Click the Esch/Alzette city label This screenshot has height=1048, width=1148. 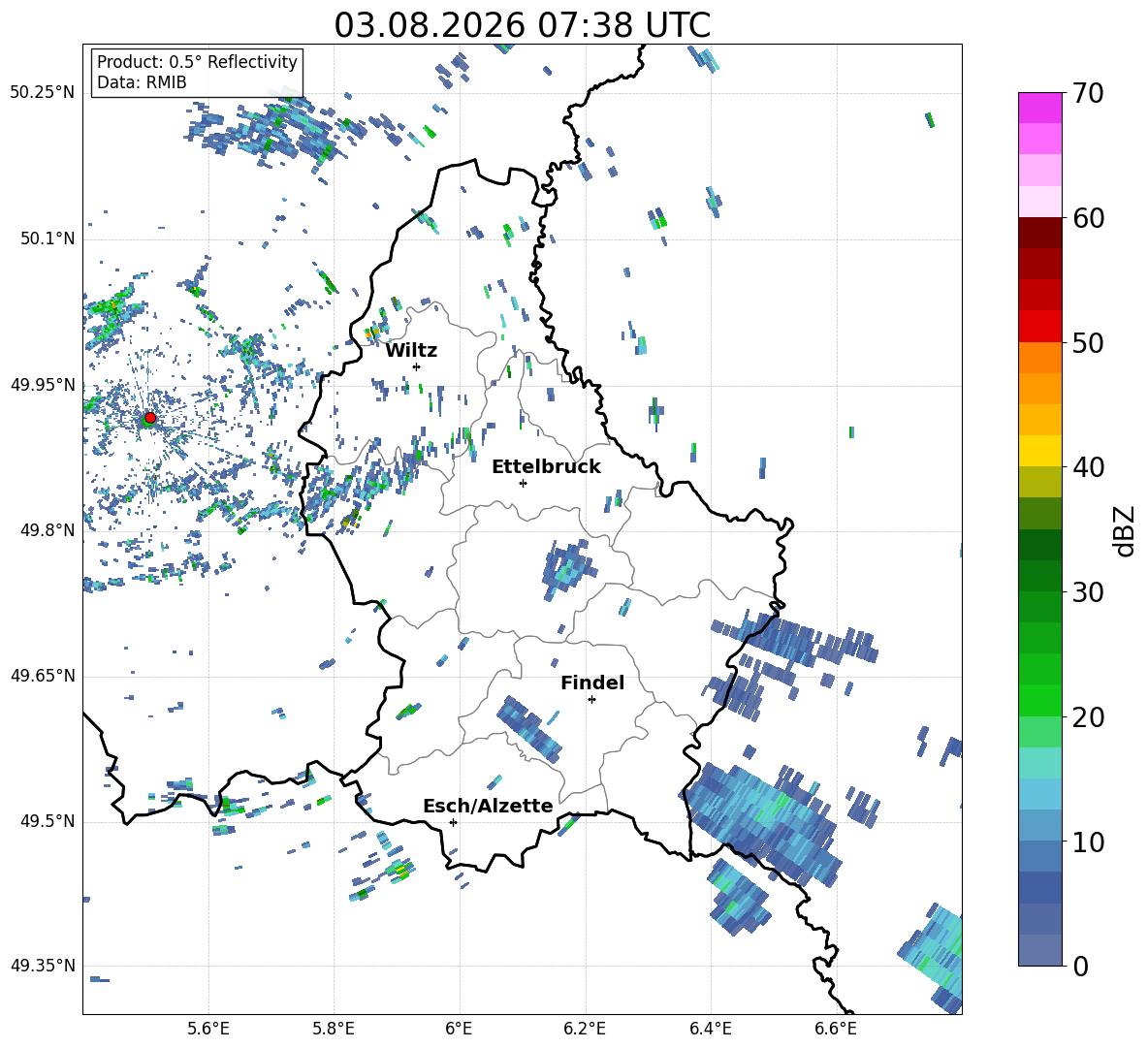pyautogui.click(x=488, y=807)
